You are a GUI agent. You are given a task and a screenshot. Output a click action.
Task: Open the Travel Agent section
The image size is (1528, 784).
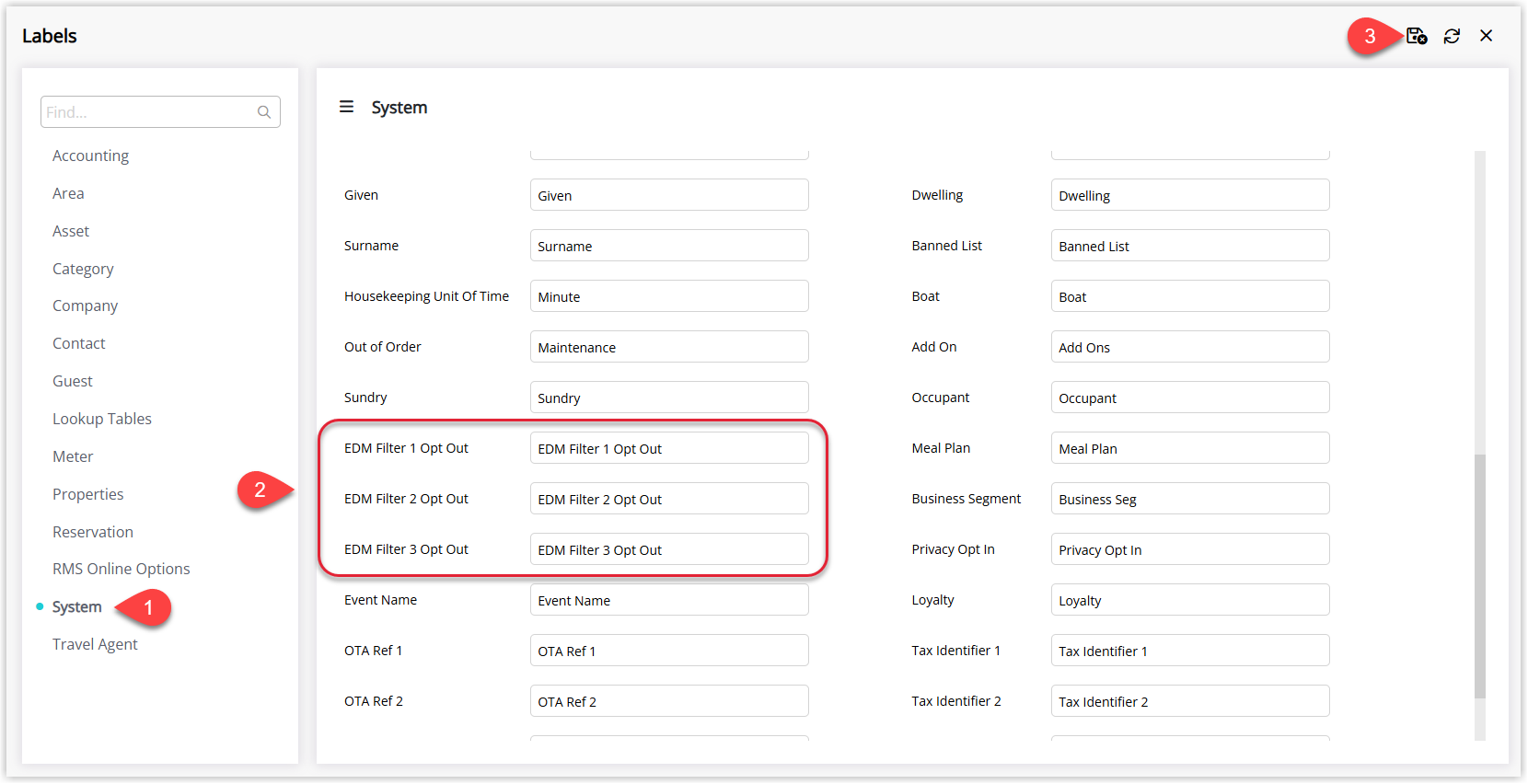95,644
